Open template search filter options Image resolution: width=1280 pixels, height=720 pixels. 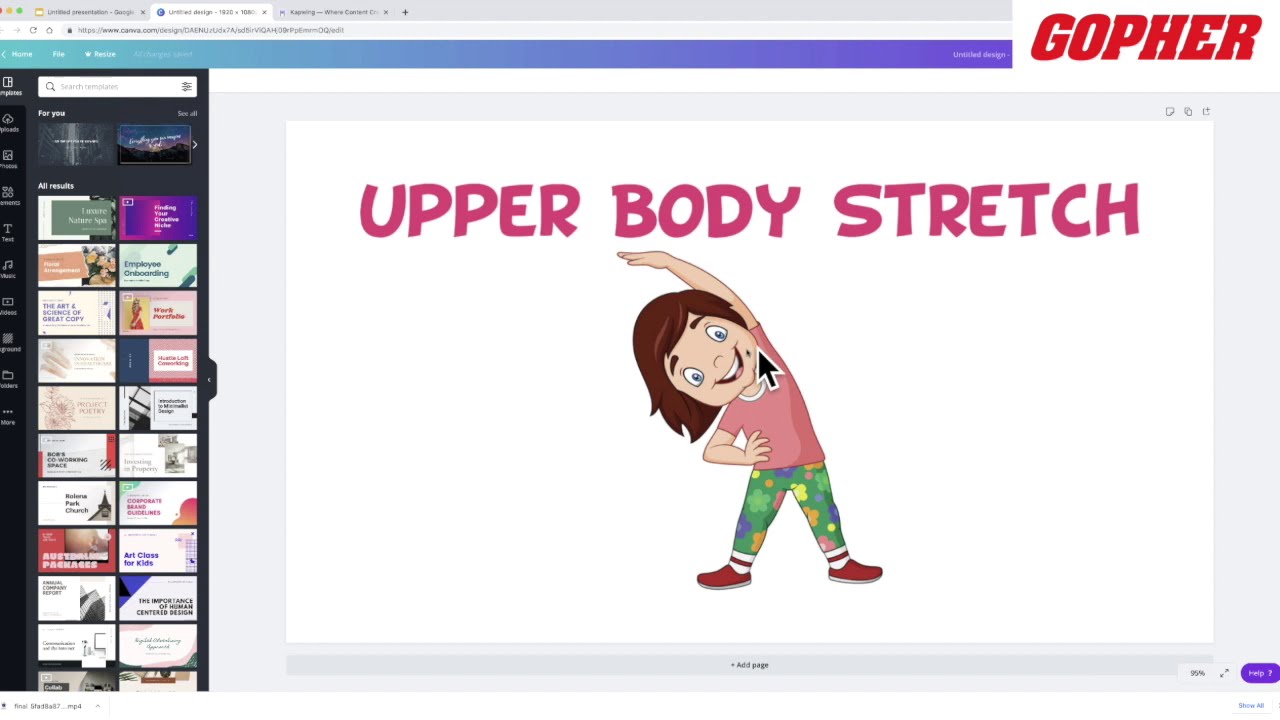point(186,86)
